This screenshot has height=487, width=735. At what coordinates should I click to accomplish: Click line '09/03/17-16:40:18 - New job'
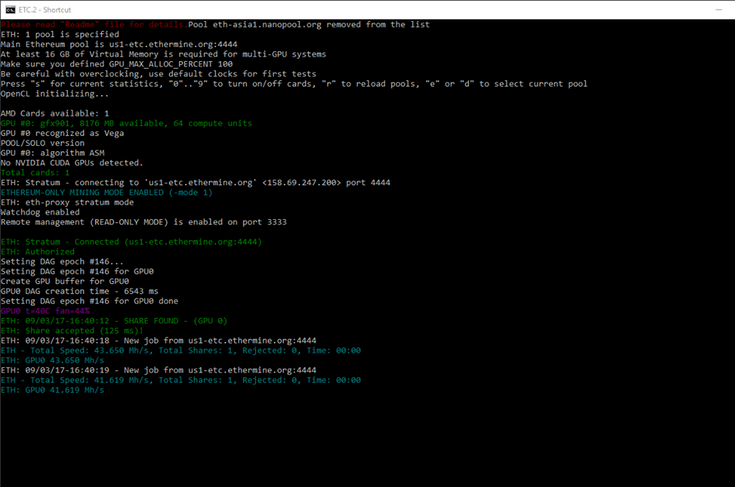point(158,340)
